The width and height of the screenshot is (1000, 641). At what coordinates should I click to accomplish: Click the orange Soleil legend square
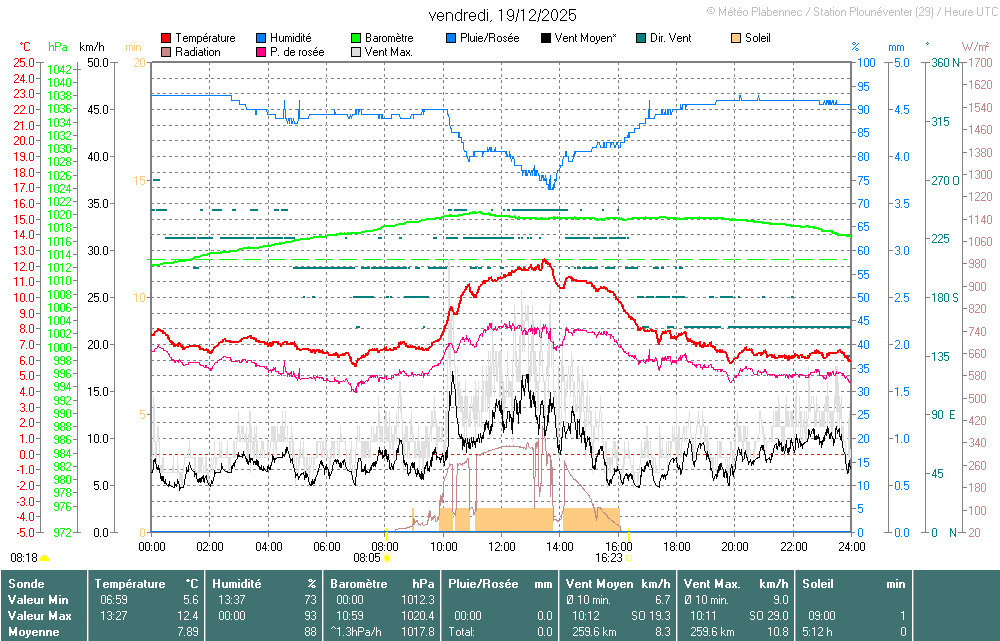point(737,38)
